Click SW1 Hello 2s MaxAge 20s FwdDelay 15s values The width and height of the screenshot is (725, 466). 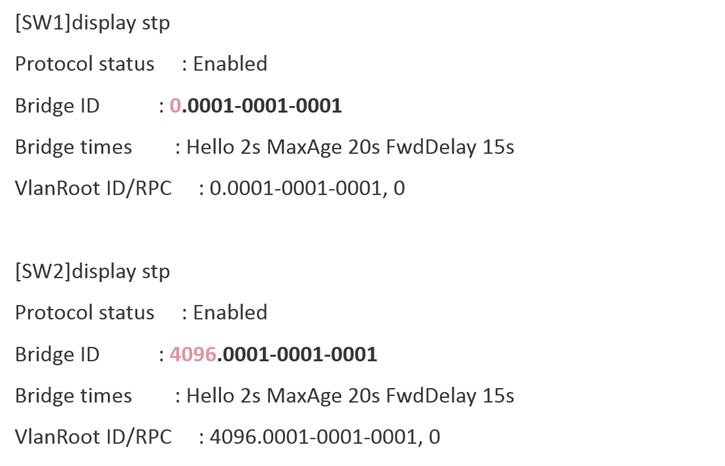(x=350, y=147)
